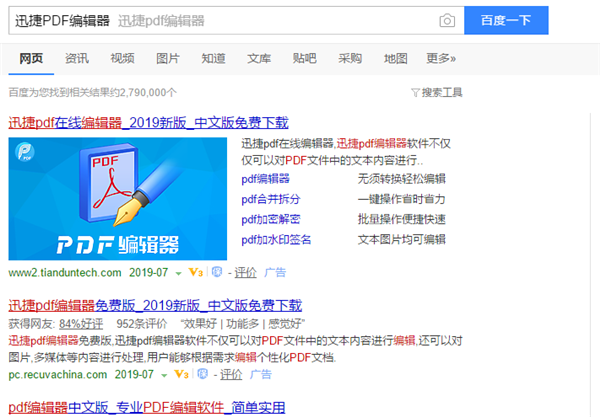Select the 网页 tab
This screenshot has height=417, width=600.
point(31,59)
